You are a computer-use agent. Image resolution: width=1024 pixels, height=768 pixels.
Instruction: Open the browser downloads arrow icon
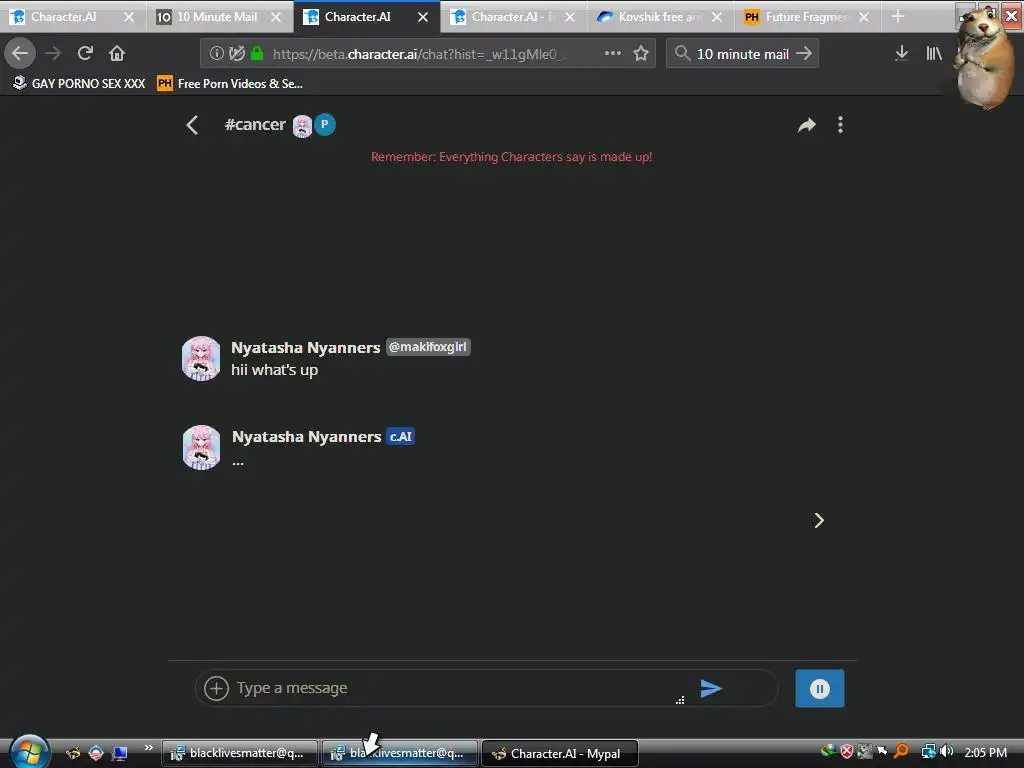click(x=901, y=53)
